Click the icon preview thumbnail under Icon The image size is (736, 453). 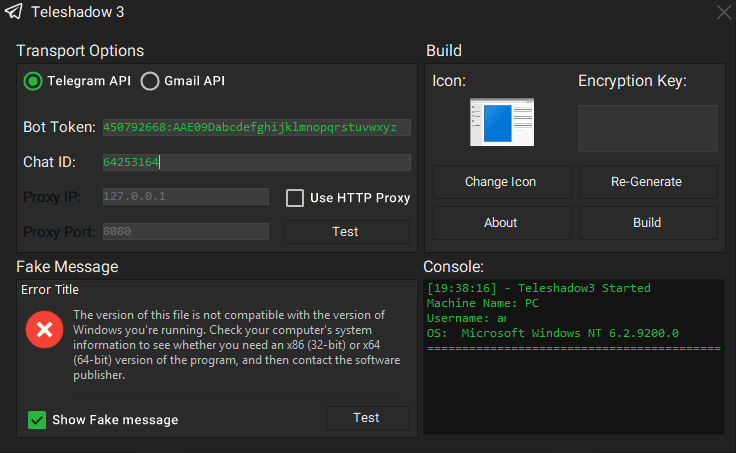502,122
